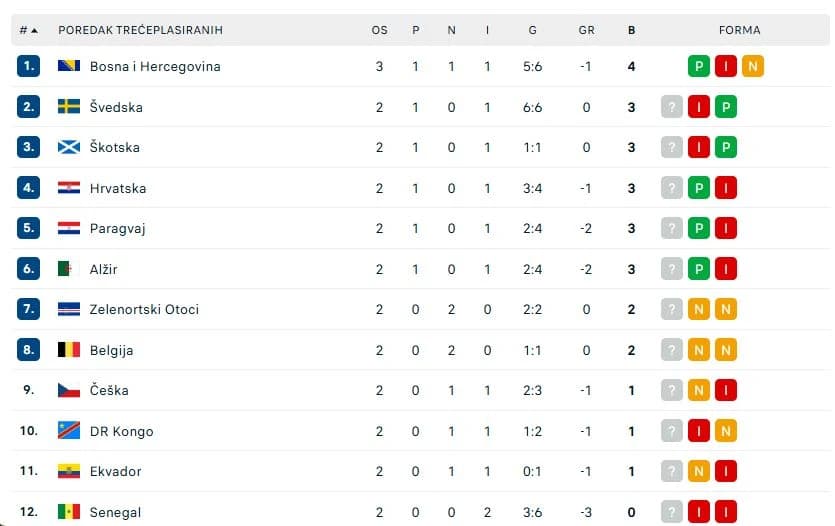Click the Belgium flag beside Belgija

point(69,350)
